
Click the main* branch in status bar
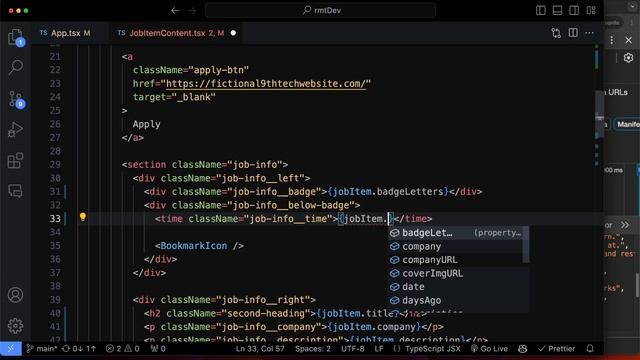[x=42, y=349]
